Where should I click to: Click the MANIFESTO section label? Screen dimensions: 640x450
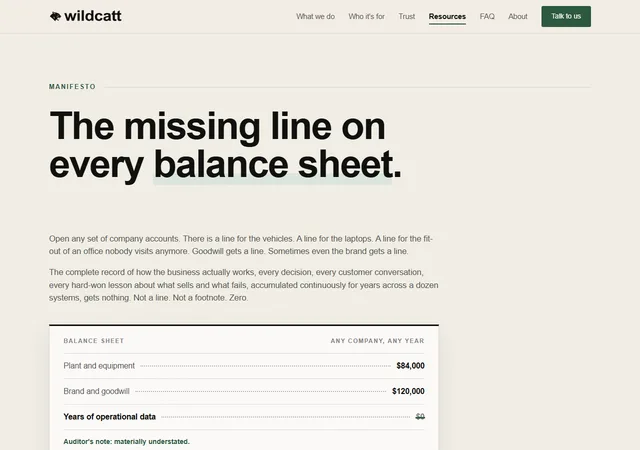72,87
